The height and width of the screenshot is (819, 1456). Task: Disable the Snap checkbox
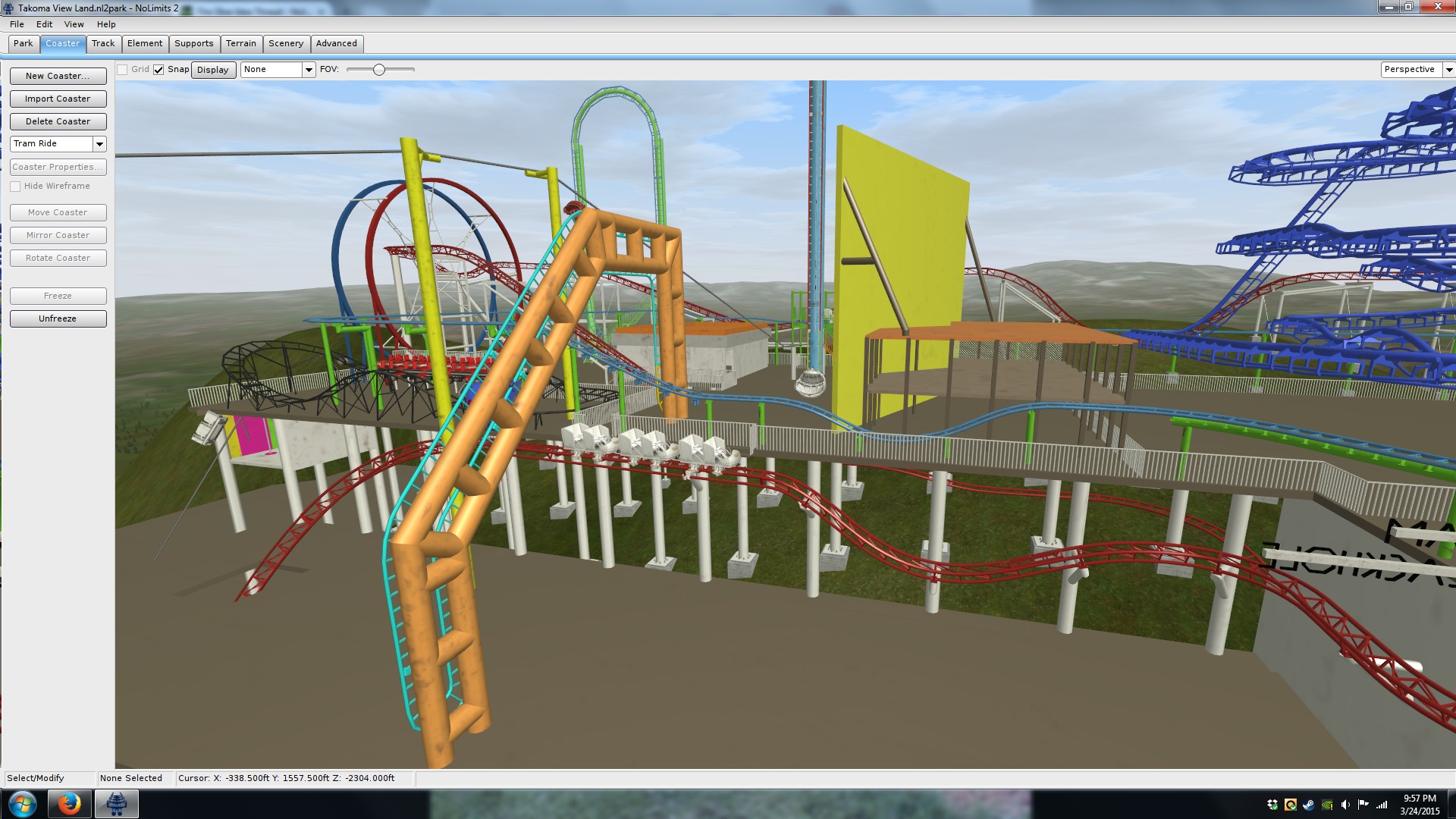click(158, 70)
